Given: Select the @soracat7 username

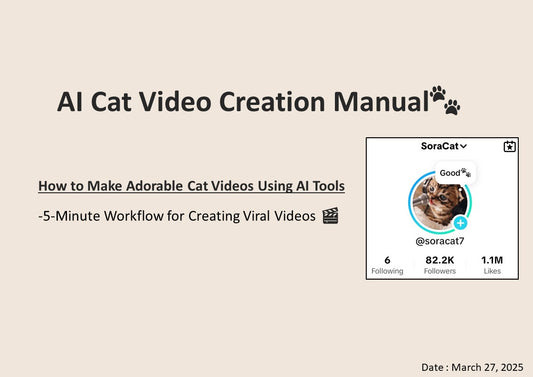Looking at the screenshot, I should tap(440, 241).
